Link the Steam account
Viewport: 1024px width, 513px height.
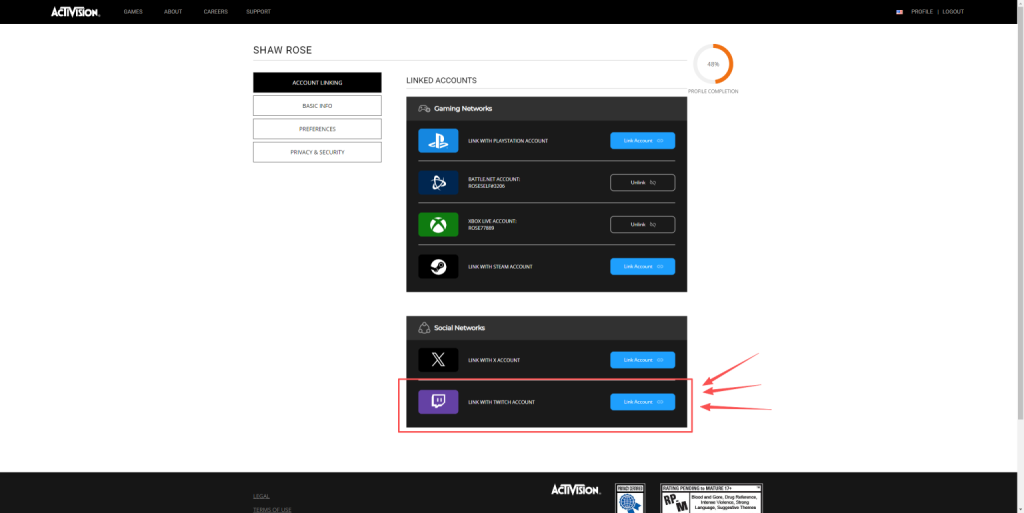pos(642,267)
